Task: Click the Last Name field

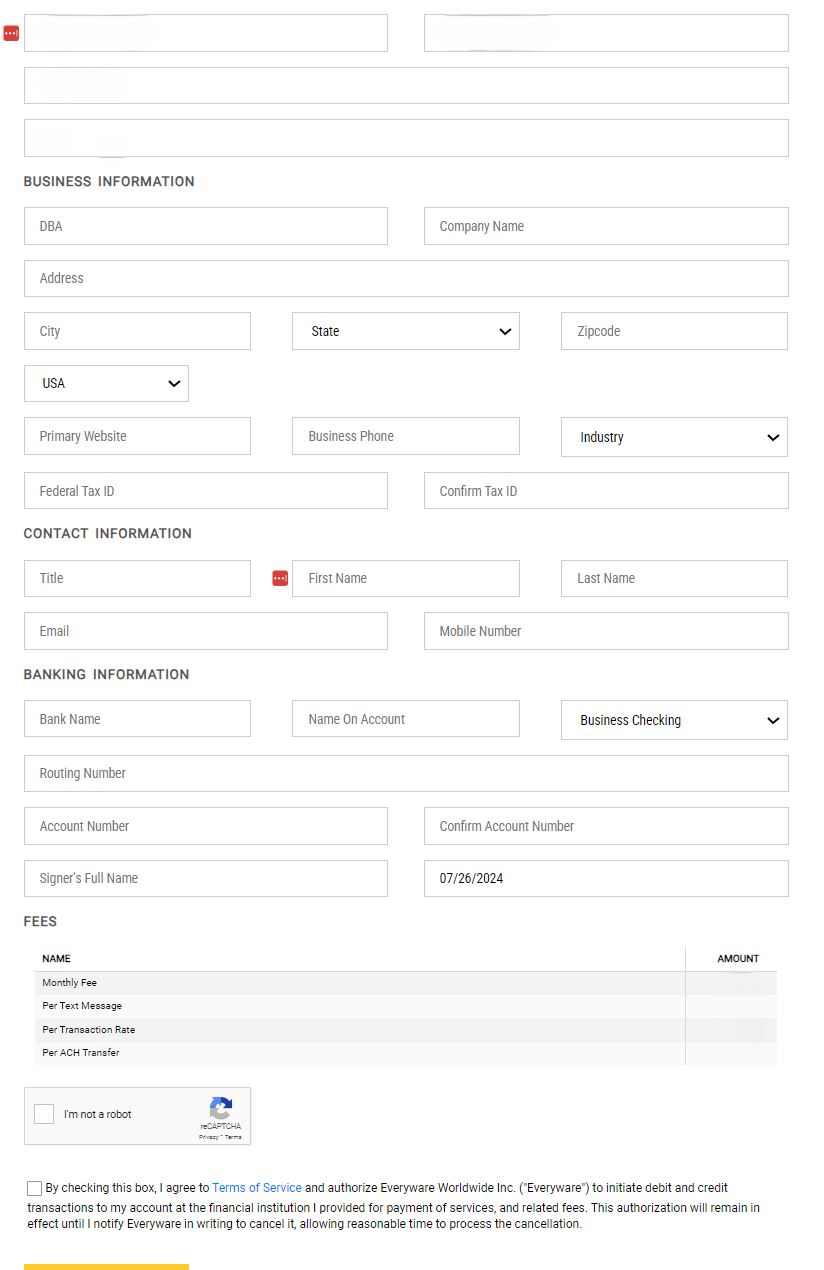Action: (674, 578)
